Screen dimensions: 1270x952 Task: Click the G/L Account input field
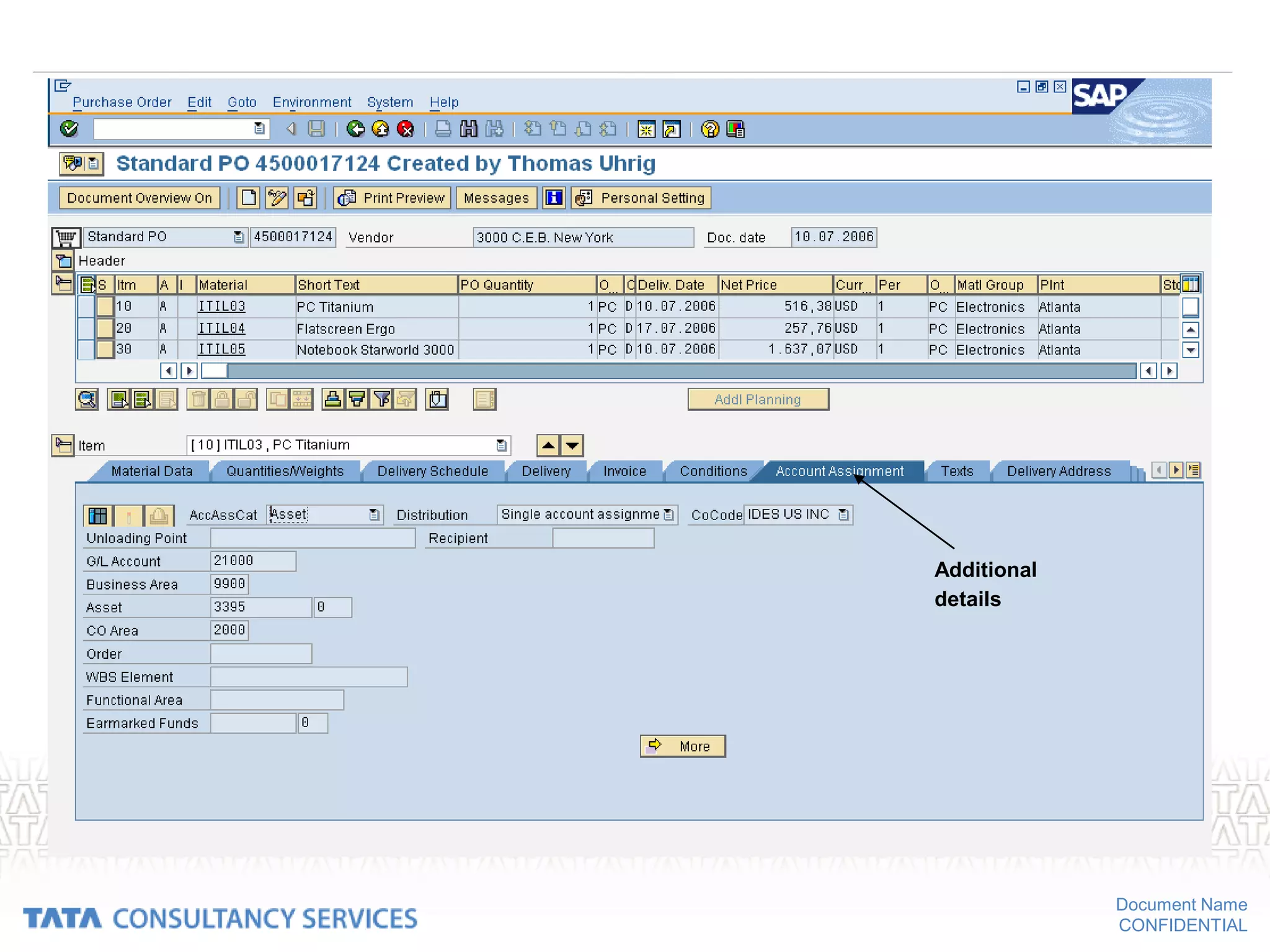pyautogui.click(x=253, y=561)
